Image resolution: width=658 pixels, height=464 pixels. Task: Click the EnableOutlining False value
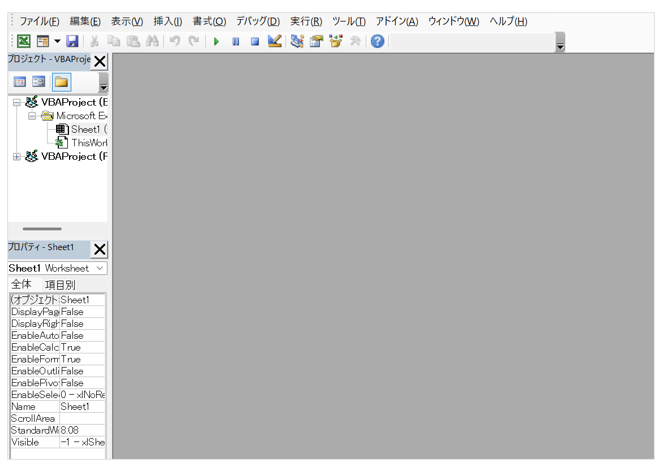click(82, 371)
